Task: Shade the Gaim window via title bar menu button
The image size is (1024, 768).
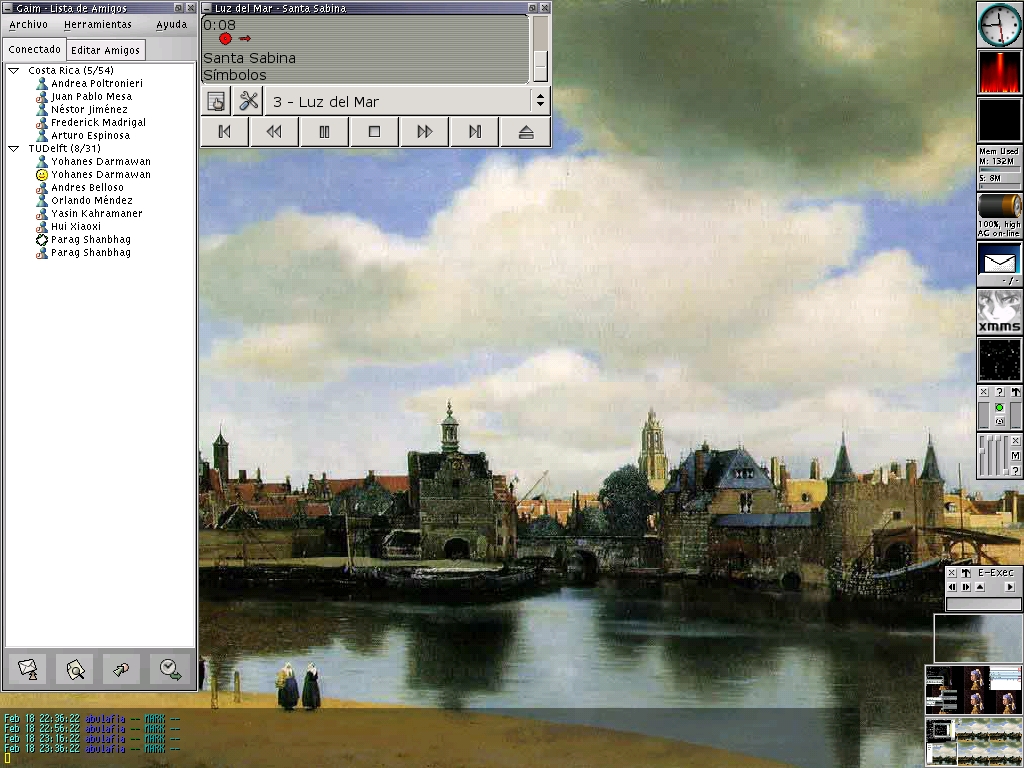Action: [8, 8]
